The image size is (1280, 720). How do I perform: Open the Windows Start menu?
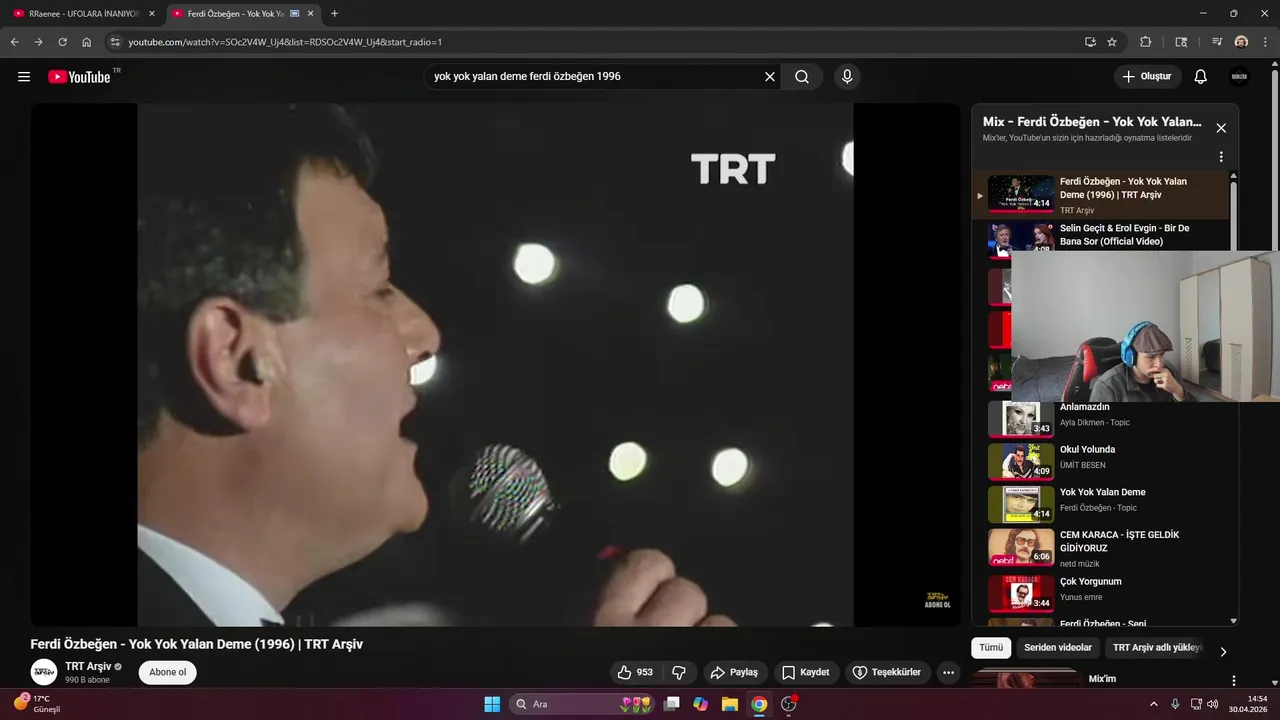coord(492,704)
